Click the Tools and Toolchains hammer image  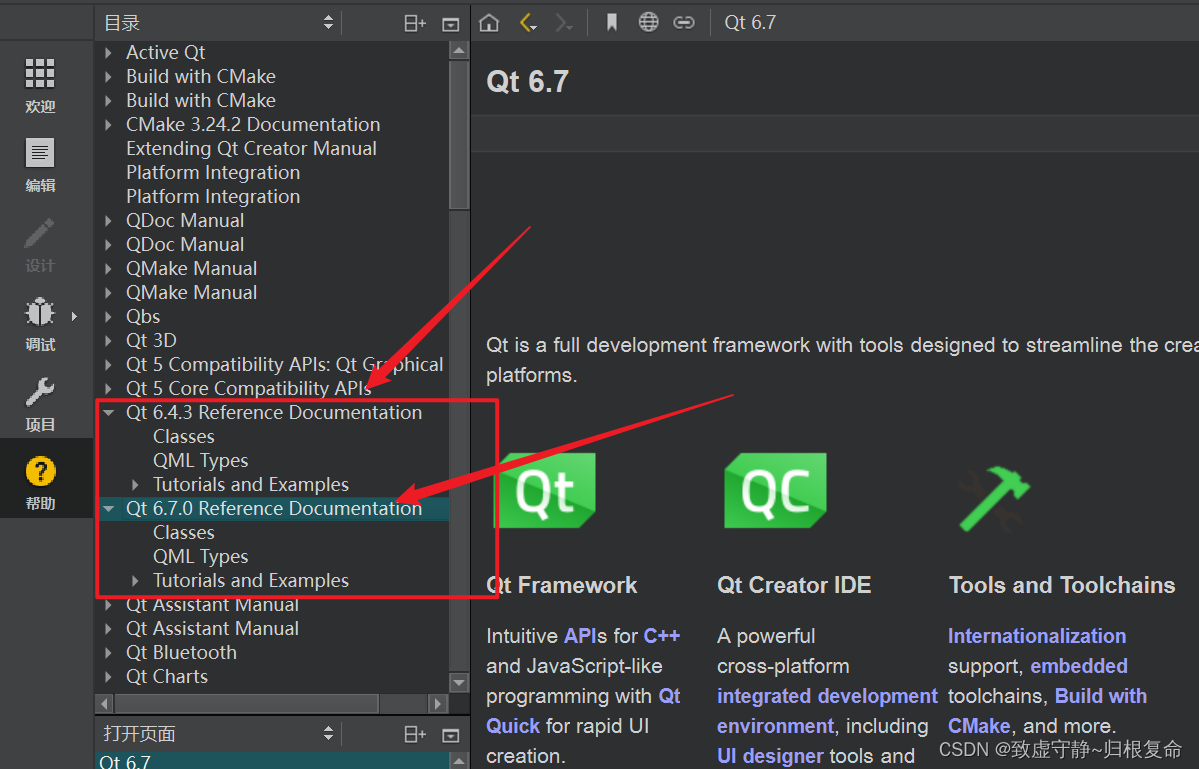[x=993, y=498]
